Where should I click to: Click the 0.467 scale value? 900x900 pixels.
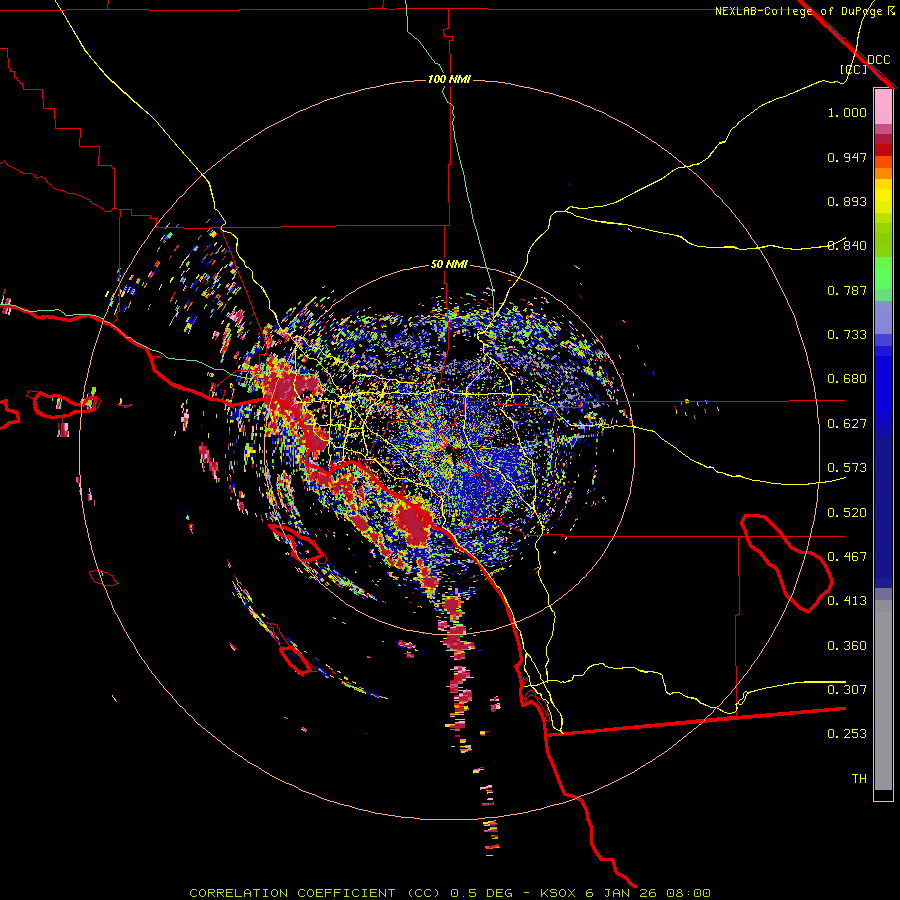click(847, 557)
